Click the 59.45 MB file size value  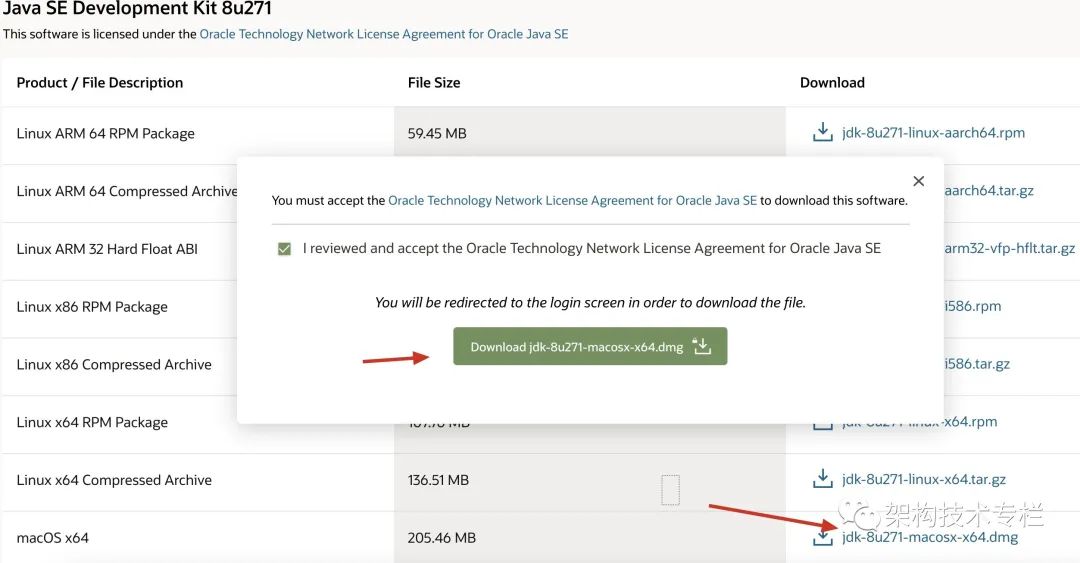437,133
